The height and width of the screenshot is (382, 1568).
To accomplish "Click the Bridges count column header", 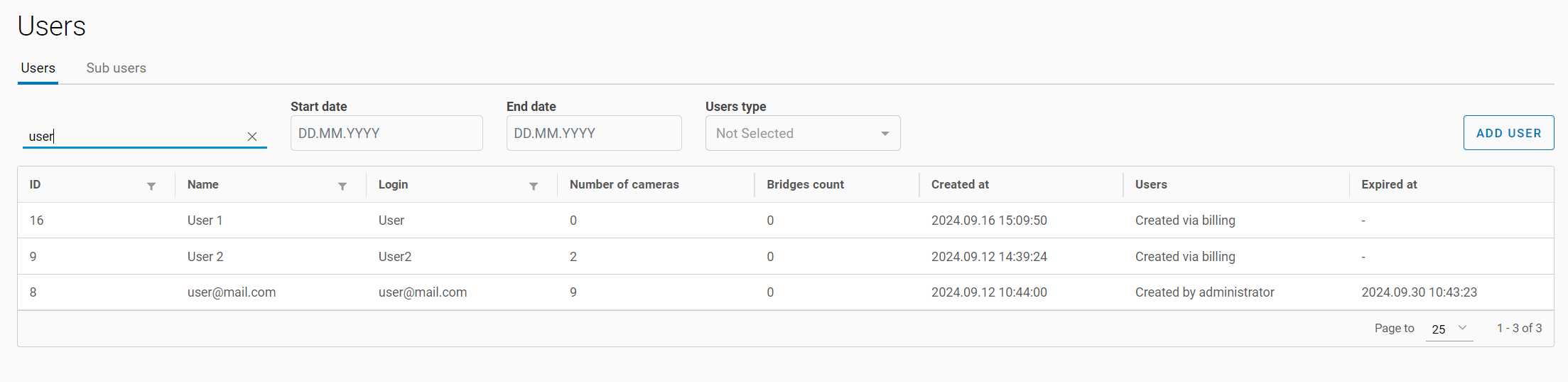I will point(805,185).
